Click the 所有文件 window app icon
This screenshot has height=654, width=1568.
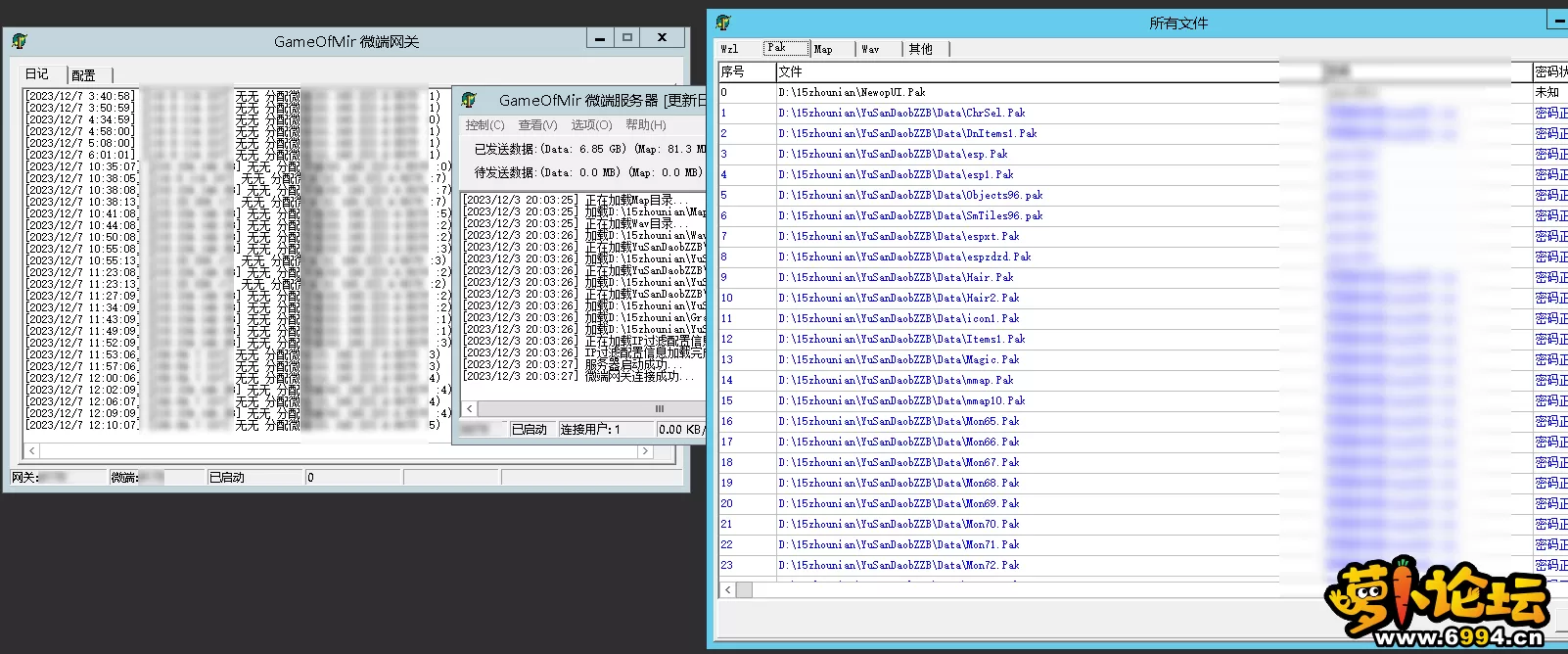[x=723, y=23]
